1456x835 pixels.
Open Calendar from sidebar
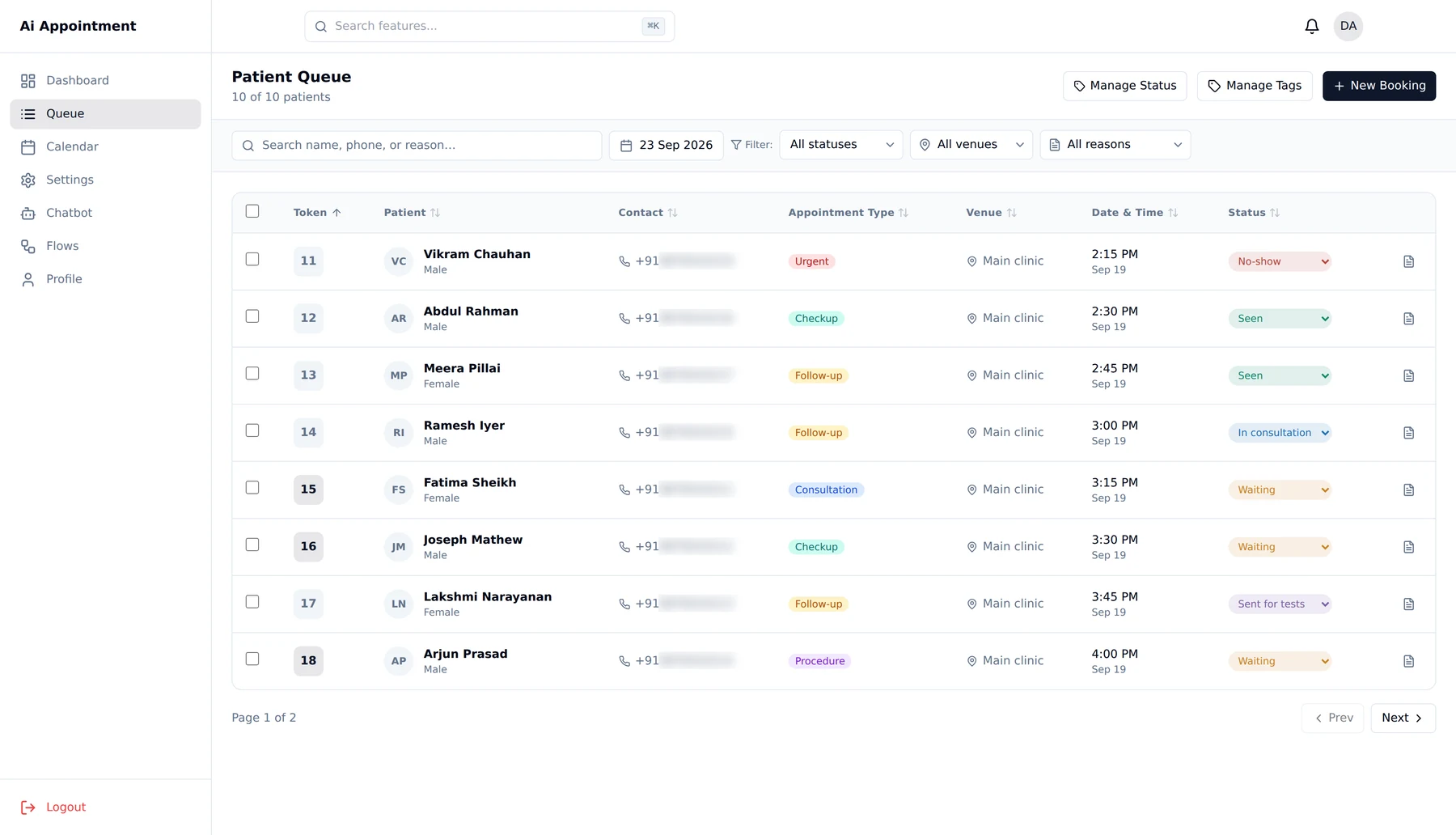[x=105, y=147]
